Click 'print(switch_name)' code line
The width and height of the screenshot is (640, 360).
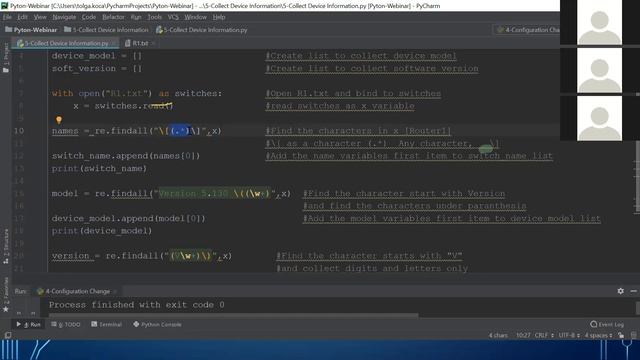(99, 169)
